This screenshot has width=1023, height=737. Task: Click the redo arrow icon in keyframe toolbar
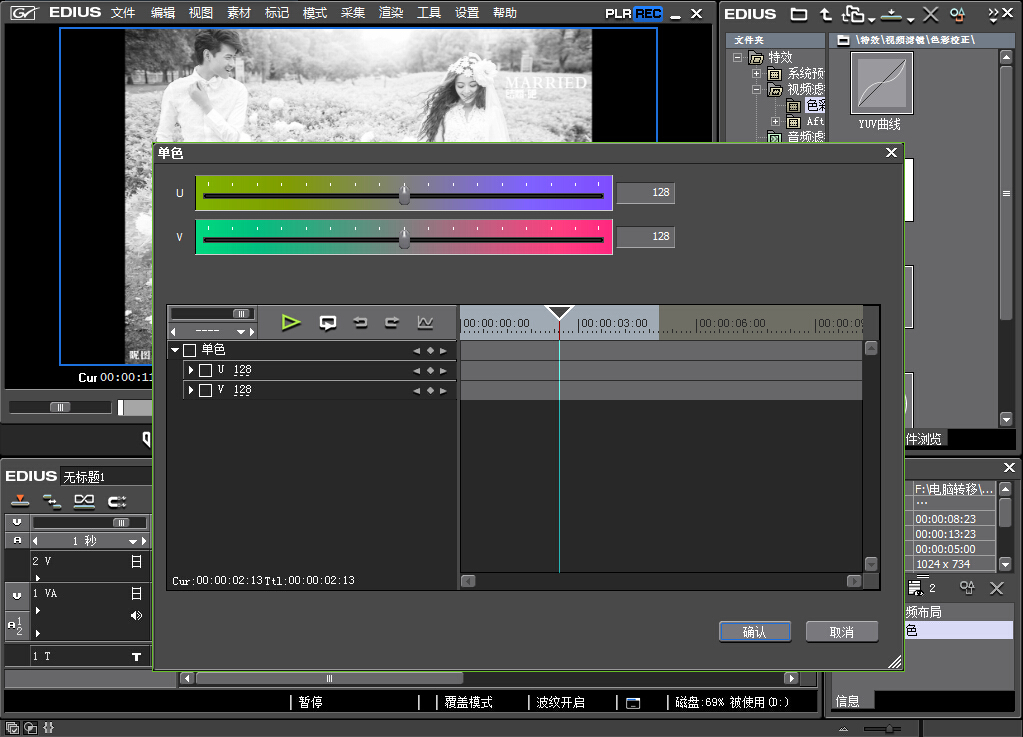click(392, 322)
